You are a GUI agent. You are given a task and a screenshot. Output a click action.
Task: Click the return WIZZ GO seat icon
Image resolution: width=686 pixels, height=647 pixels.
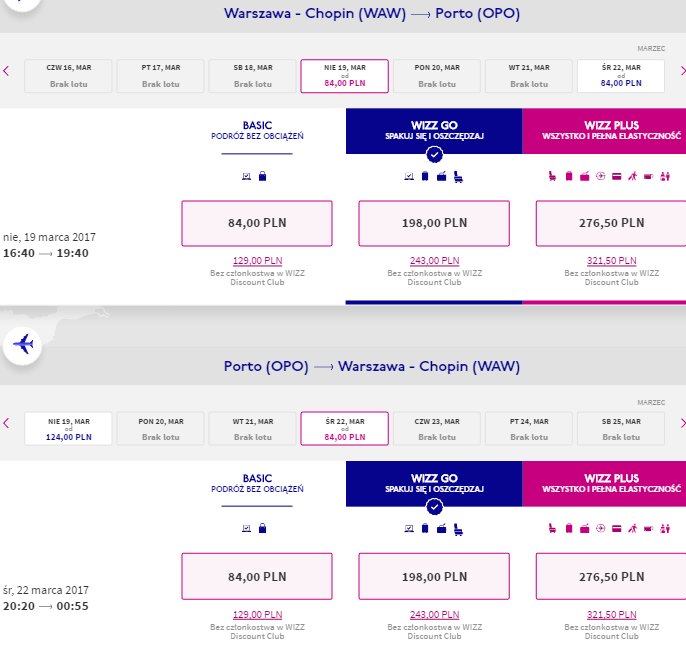point(458,529)
